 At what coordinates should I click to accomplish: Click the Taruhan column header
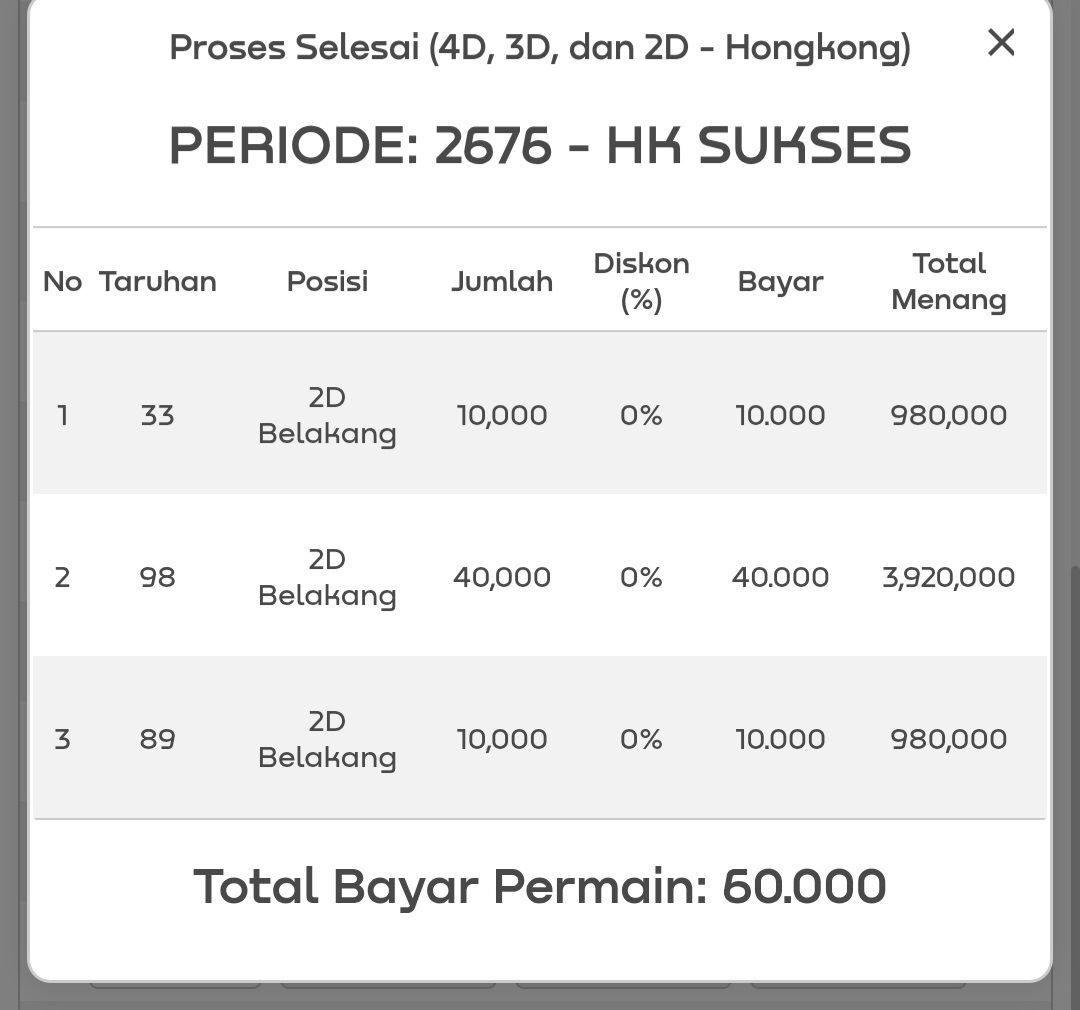(158, 282)
